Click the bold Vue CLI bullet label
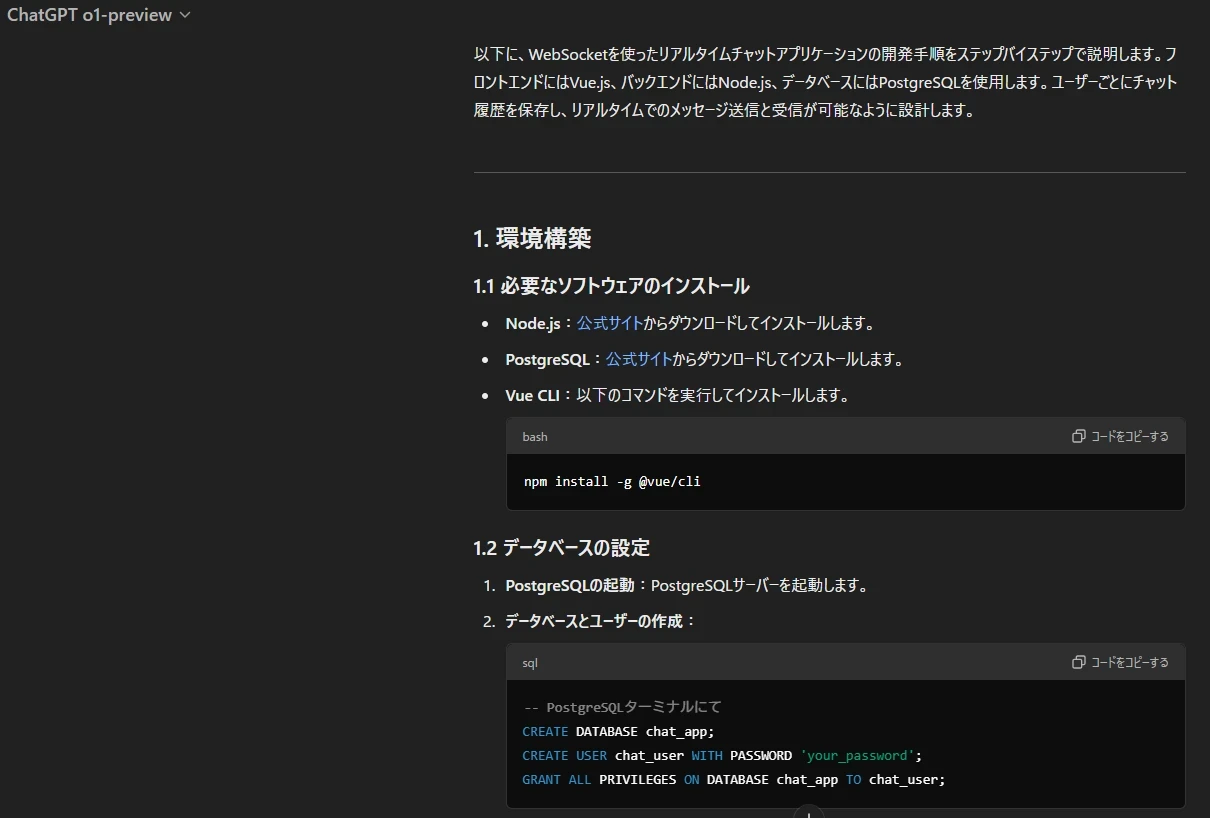This screenshot has width=1210, height=818. [x=533, y=395]
